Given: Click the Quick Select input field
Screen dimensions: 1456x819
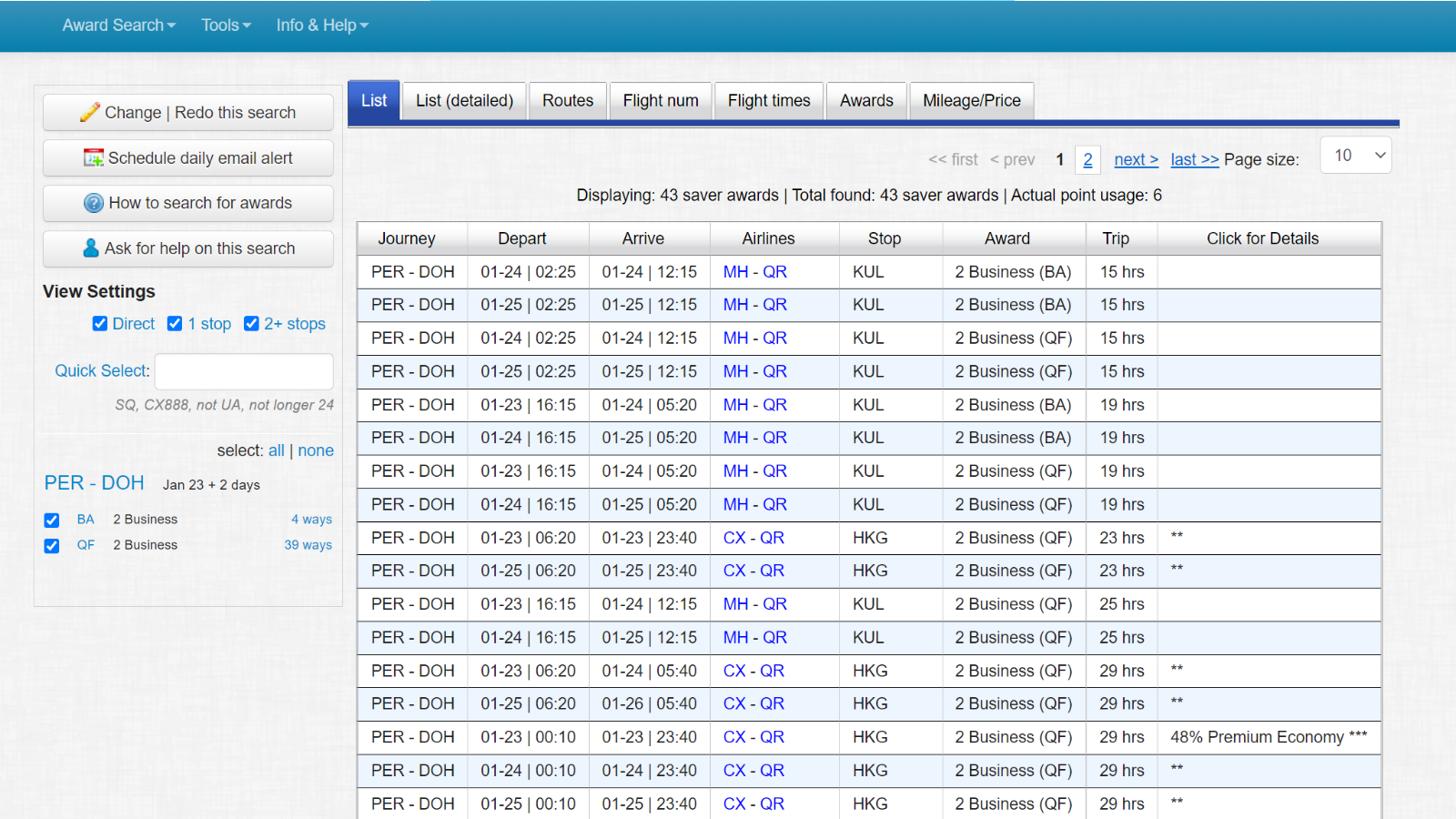Looking at the screenshot, I should (x=244, y=371).
